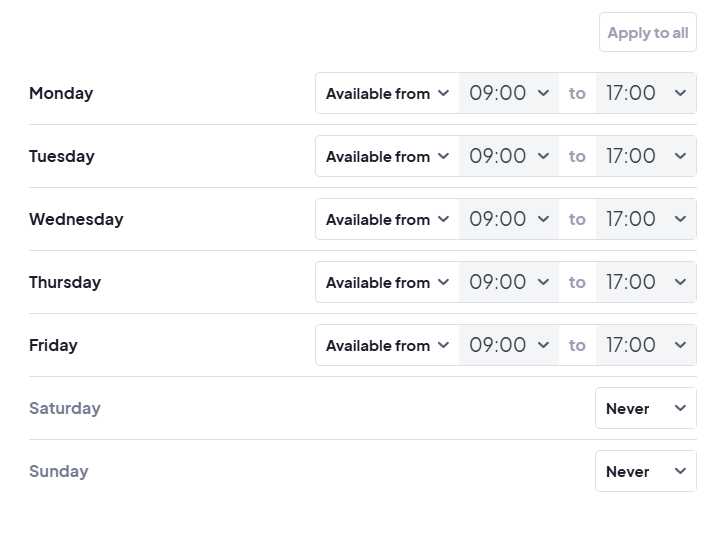Select Wednesday's 09:00 start time

click(x=509, y=220)
